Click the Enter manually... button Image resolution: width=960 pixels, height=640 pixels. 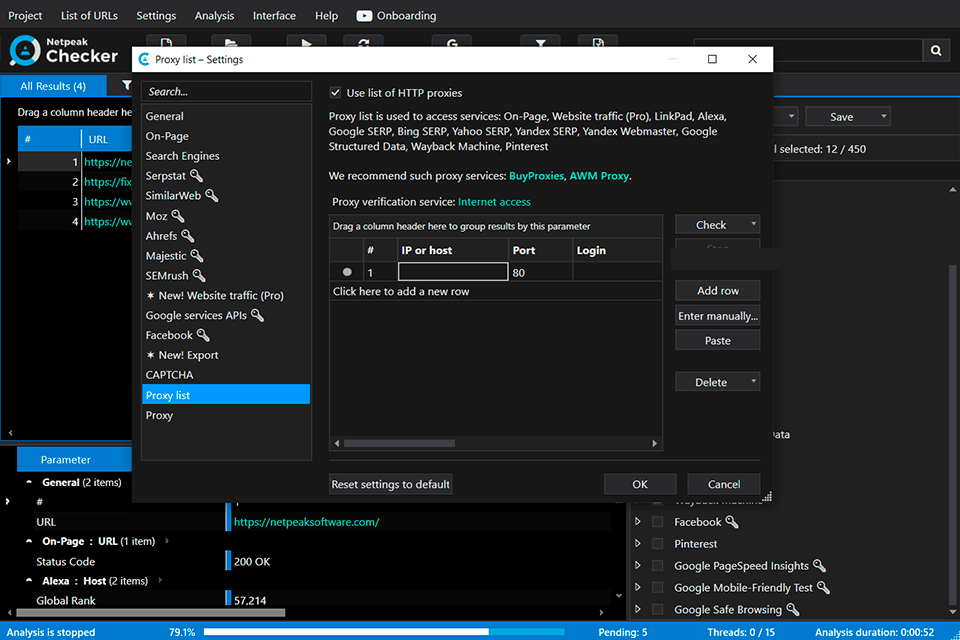tap(718, 316)
